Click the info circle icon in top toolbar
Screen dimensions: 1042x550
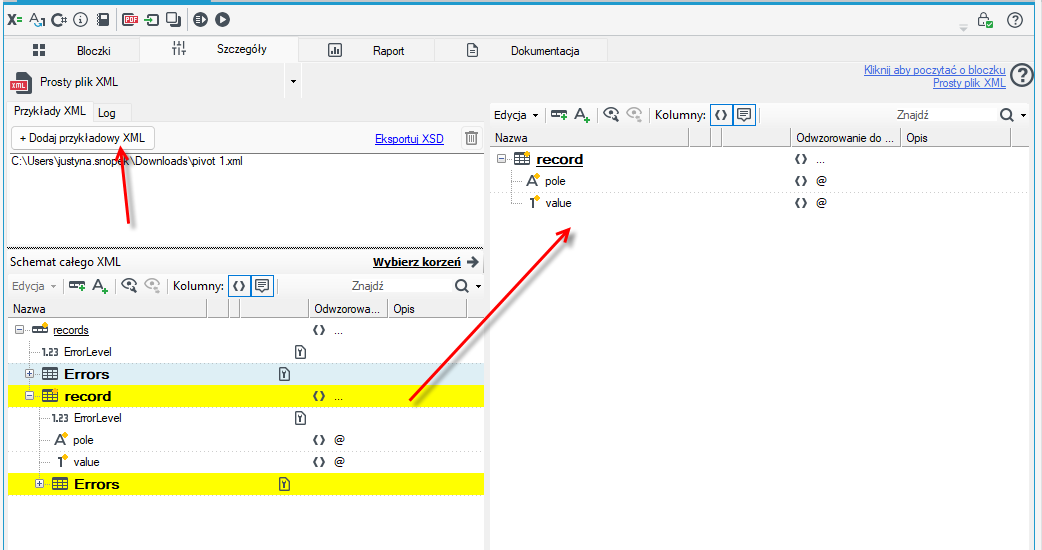click(x=80, y=20)
